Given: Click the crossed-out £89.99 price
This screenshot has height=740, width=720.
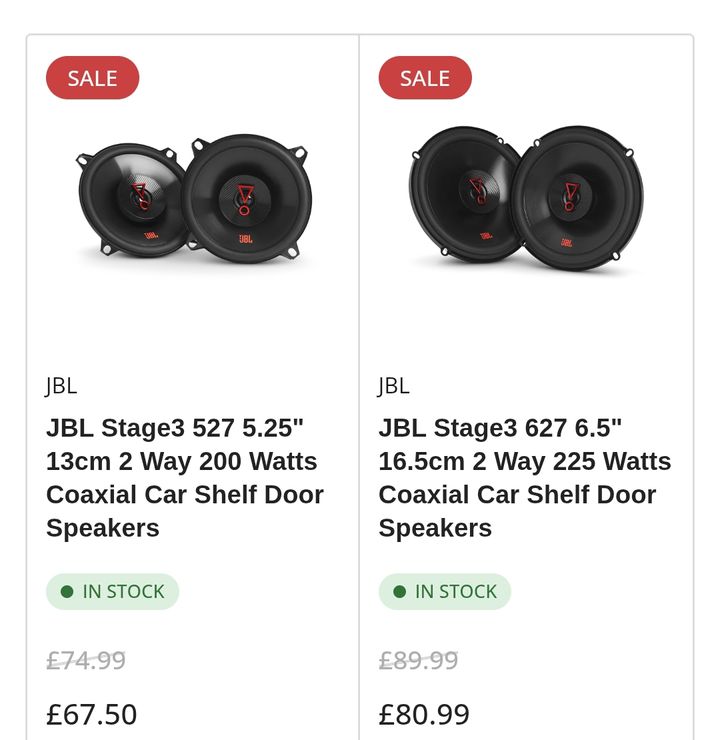Looking at the screenshot, I should tap(418, 661).
